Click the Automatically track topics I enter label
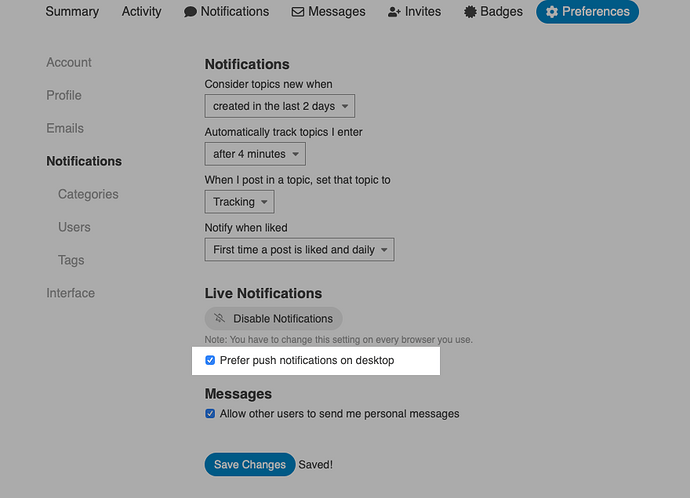This screenshot has height=498, width=690. pyautogui.click(x=283, y=132)
